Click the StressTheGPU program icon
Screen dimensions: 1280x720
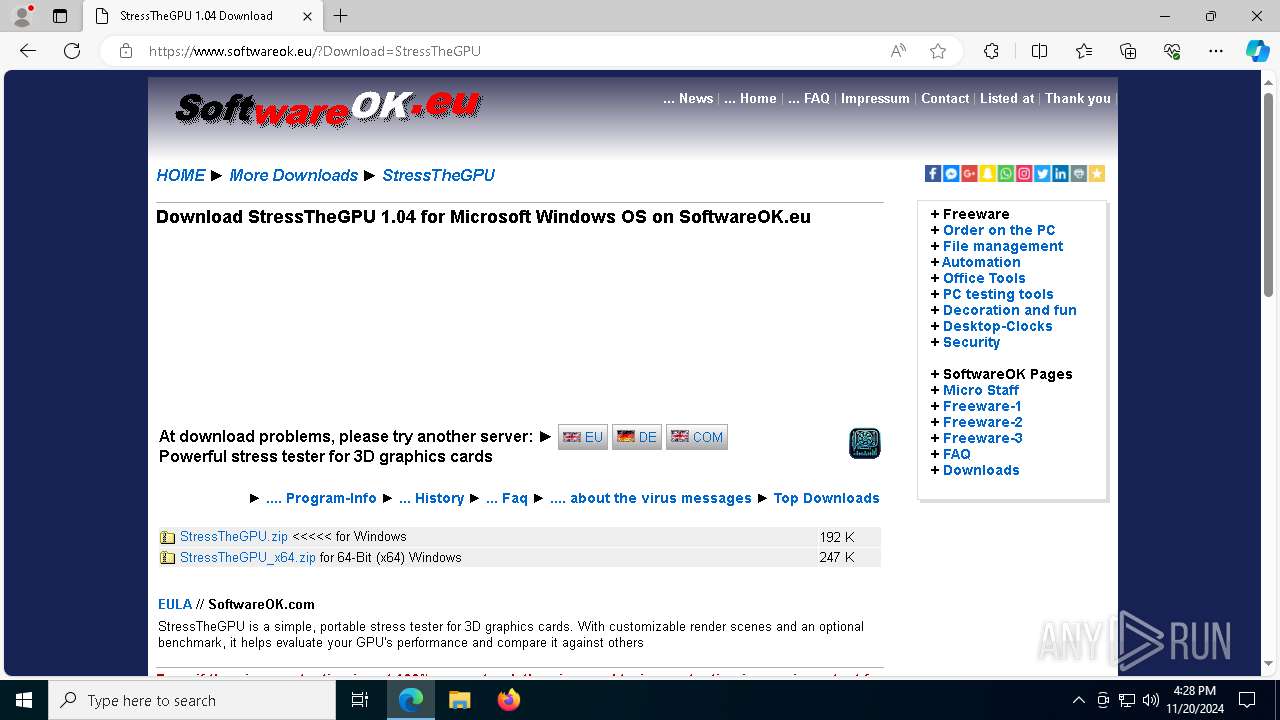pos(865,443)
